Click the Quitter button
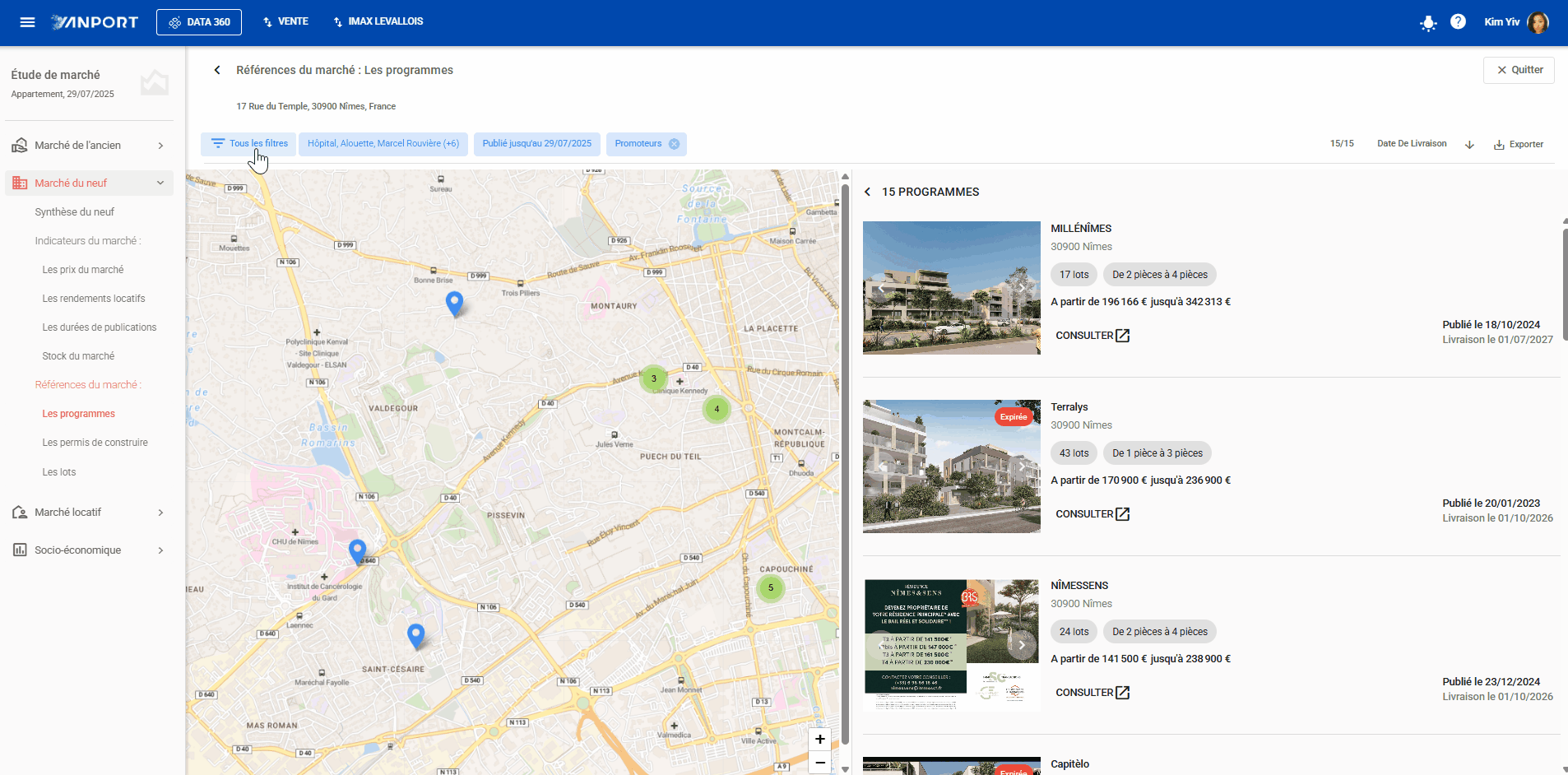This screenshot has width=1568, height=775. tap(1519, 70)
